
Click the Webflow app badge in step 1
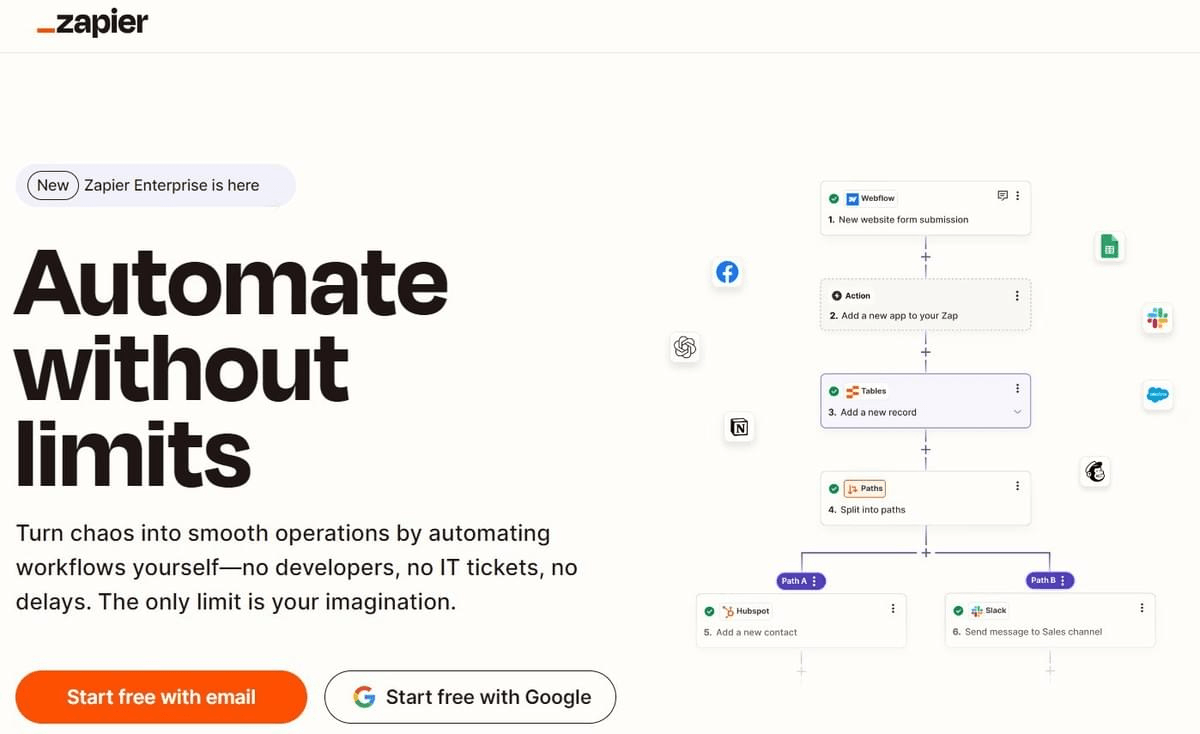click(x=869, y=198)
